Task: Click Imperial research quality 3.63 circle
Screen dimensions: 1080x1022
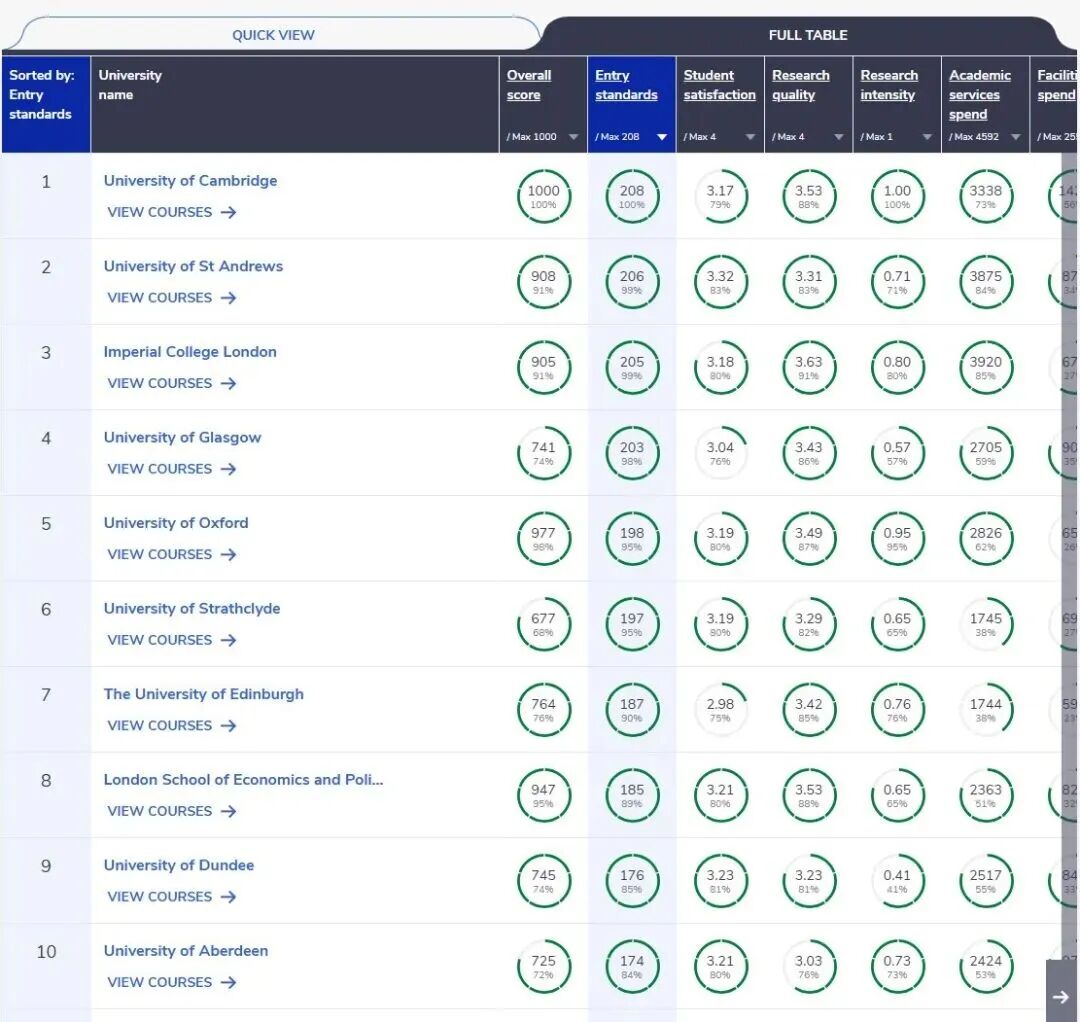Action: click(809, 367)
